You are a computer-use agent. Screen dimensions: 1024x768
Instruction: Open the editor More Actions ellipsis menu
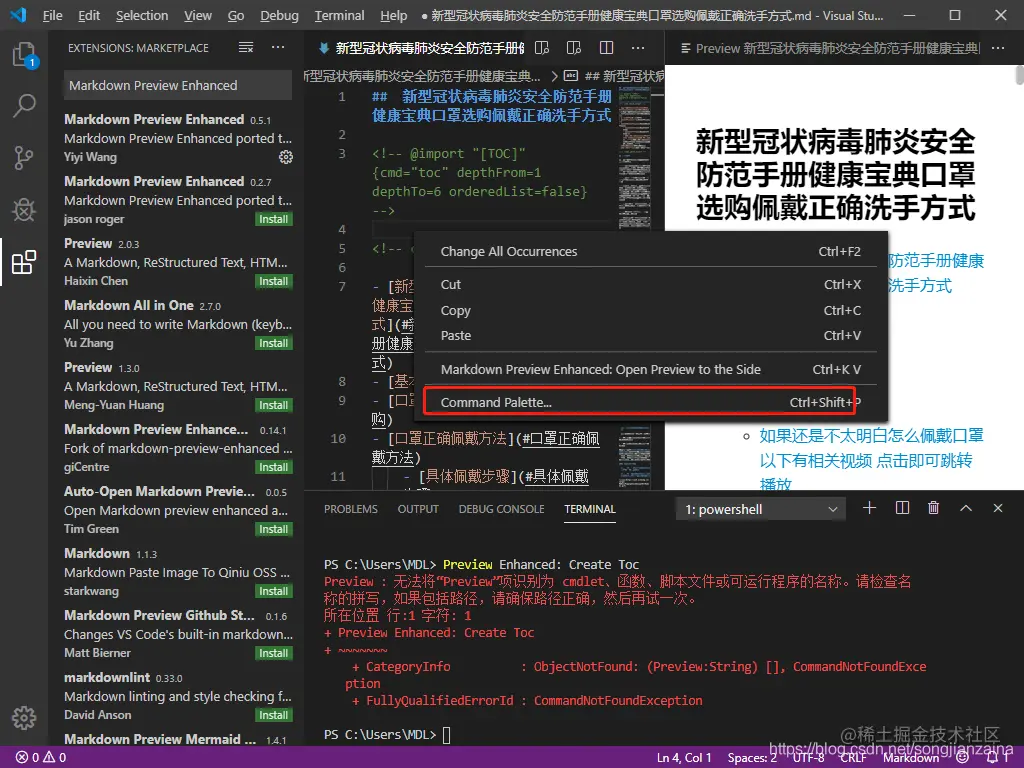[638, 47]
